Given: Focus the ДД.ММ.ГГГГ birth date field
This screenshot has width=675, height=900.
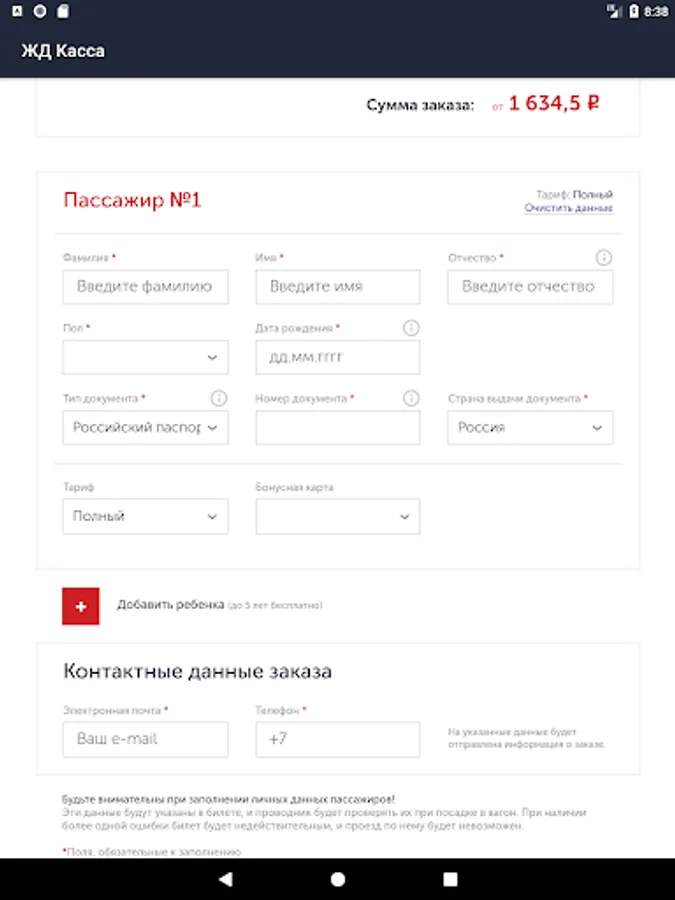Looking at the screenshot, I should click(338, 358).
